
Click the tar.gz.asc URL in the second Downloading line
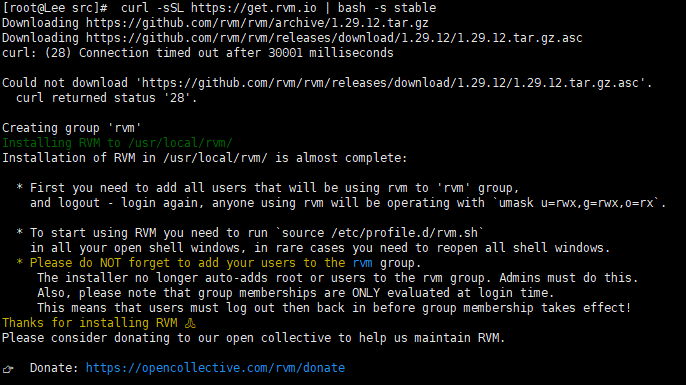point(334,38)
